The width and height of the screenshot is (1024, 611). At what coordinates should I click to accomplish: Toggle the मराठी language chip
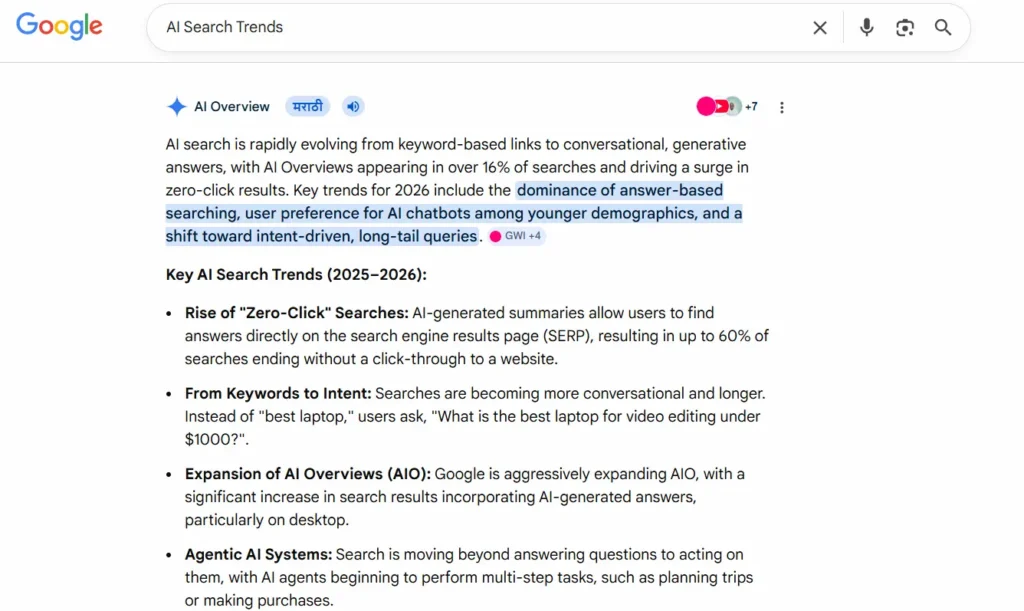308,107
